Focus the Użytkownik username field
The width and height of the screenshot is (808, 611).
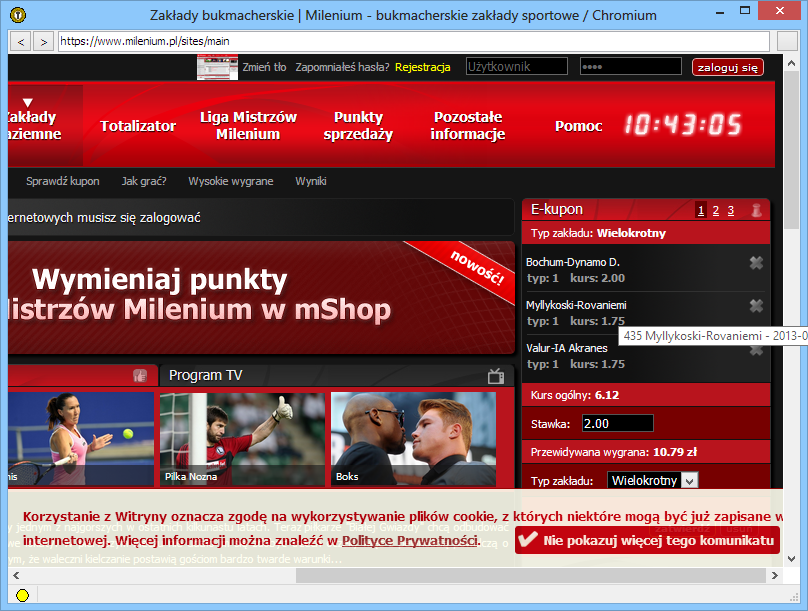point(517,66)
